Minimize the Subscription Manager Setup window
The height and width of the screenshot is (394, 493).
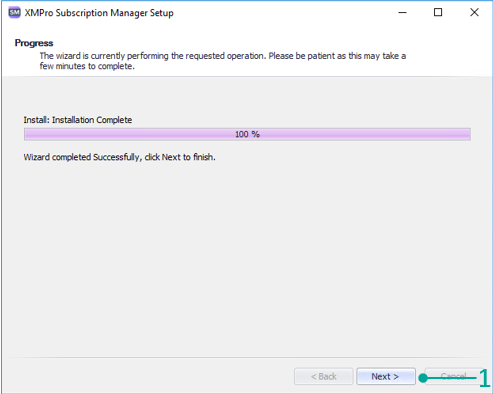click(x=403, y=13)
